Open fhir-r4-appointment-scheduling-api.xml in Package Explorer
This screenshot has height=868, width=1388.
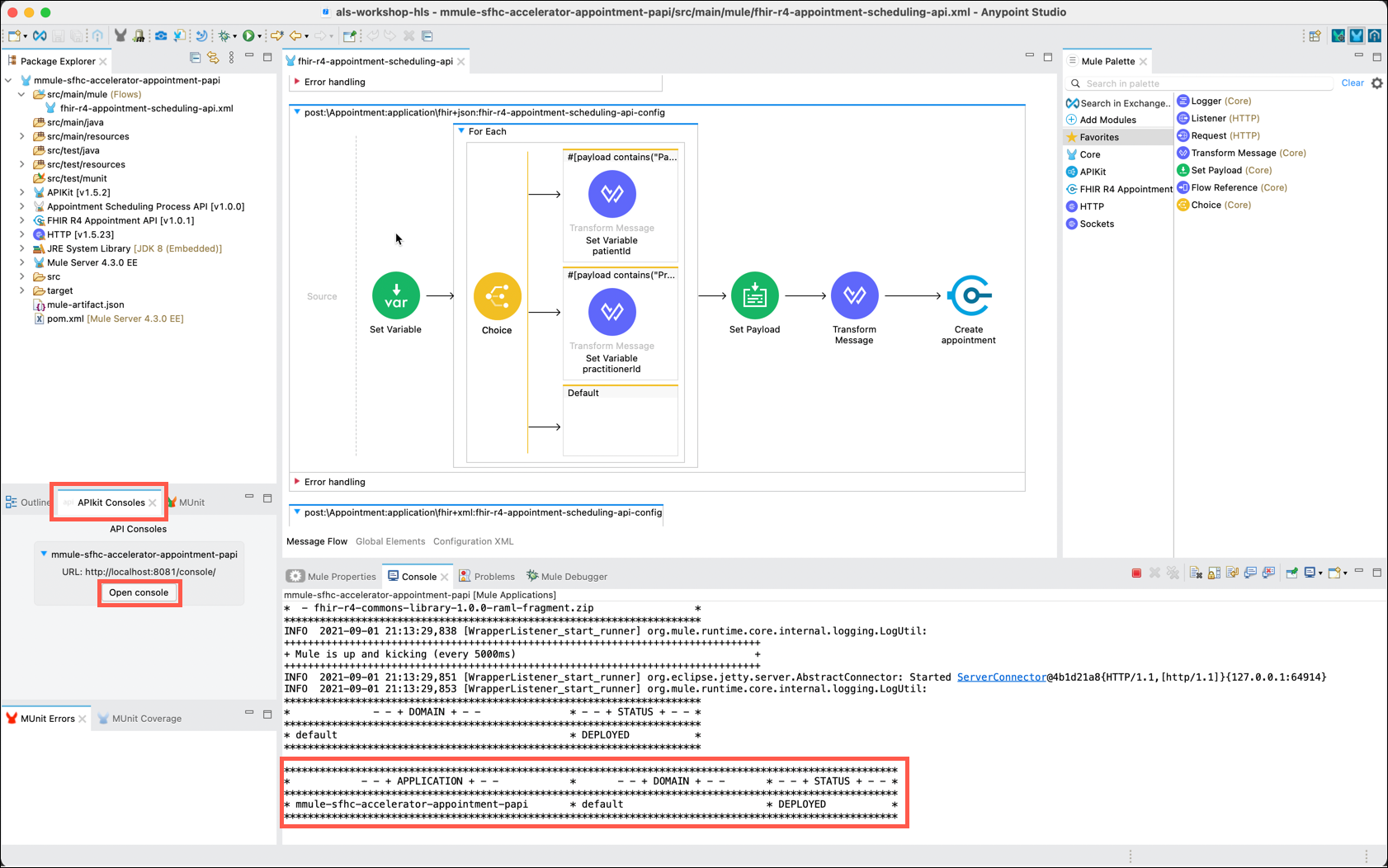[x=139, y=108]
